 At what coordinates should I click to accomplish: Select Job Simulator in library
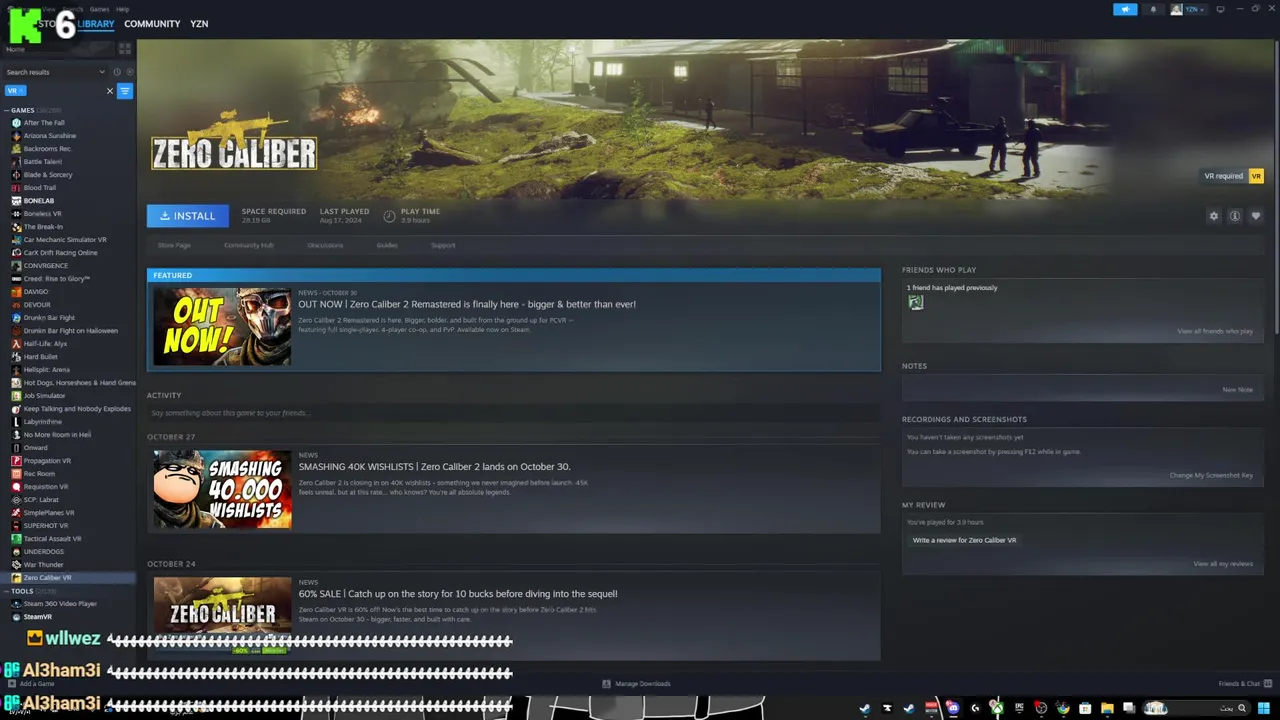tap(44, 396)
